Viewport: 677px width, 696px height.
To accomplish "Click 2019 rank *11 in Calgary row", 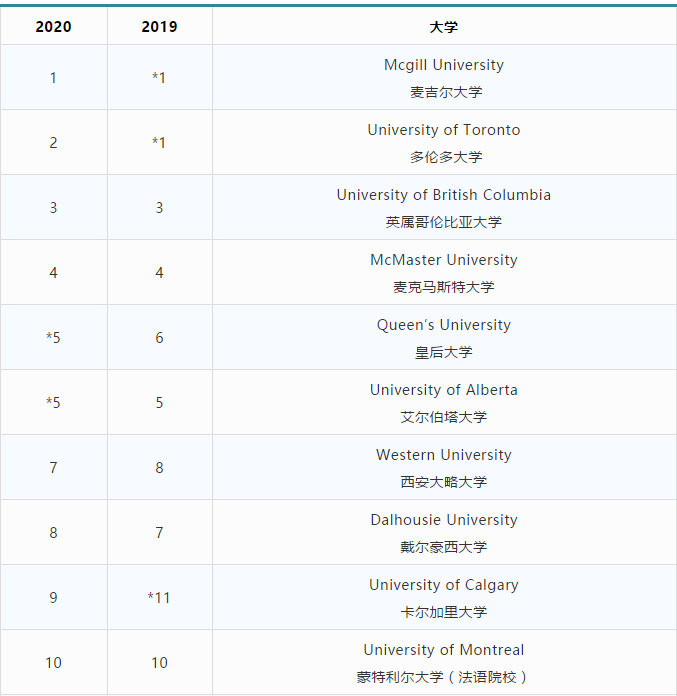I will pyautogui.click(x=159, y=598).
